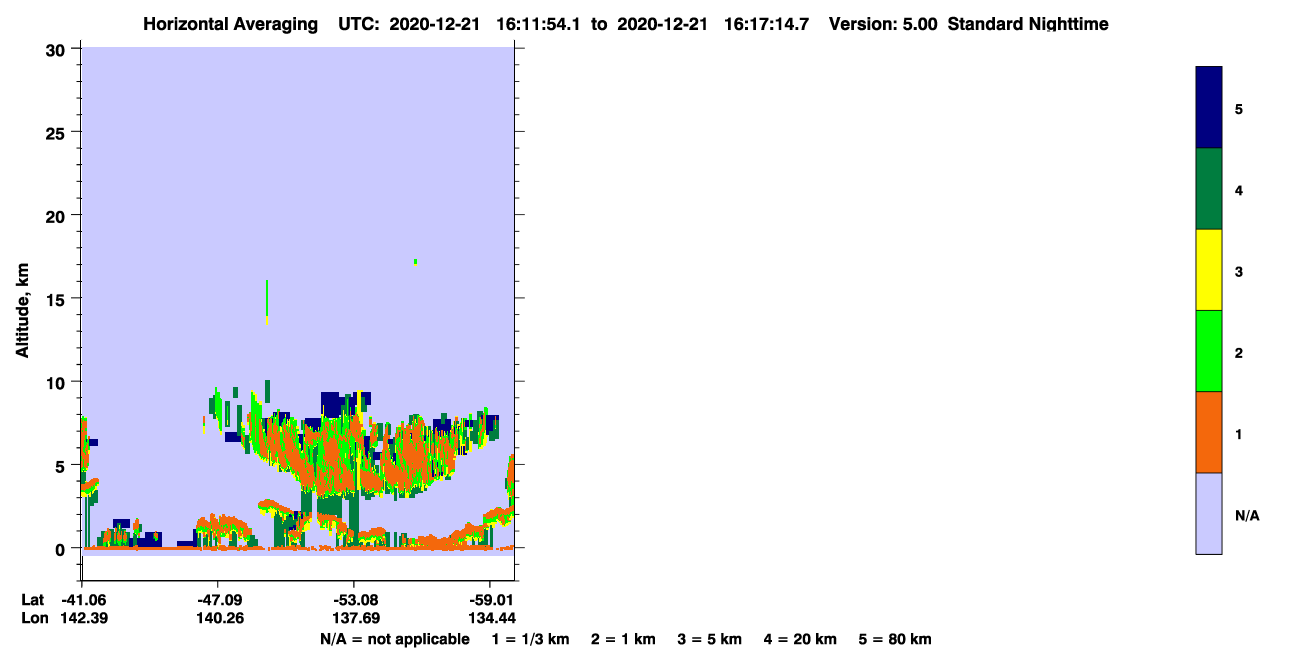The image size is (1300, 667).
Task: Click the 'Lat' row label
Action: (x=33, y=600)
